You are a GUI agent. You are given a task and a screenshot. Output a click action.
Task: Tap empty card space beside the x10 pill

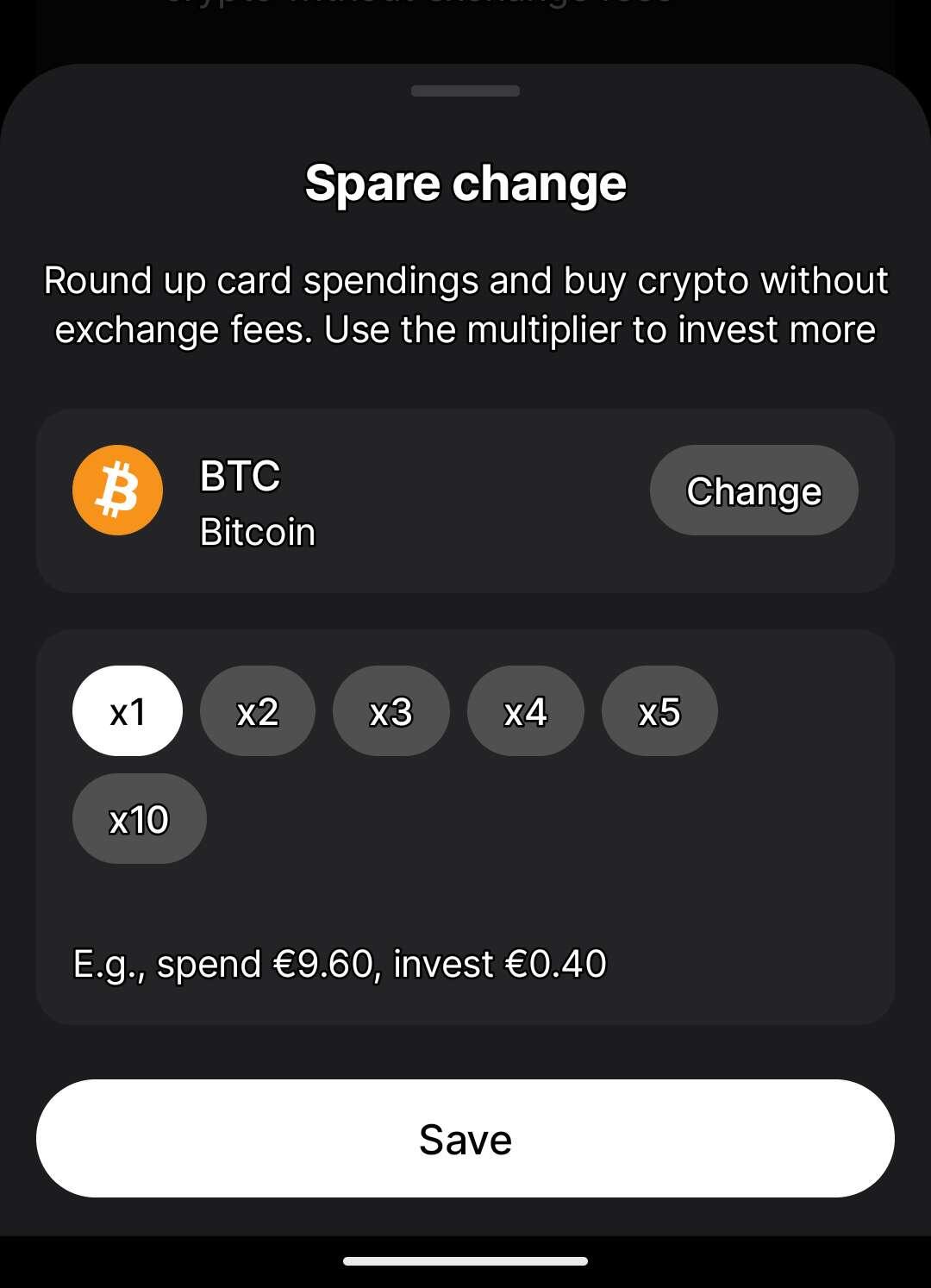pyautogui.click(x=543, y=819)
